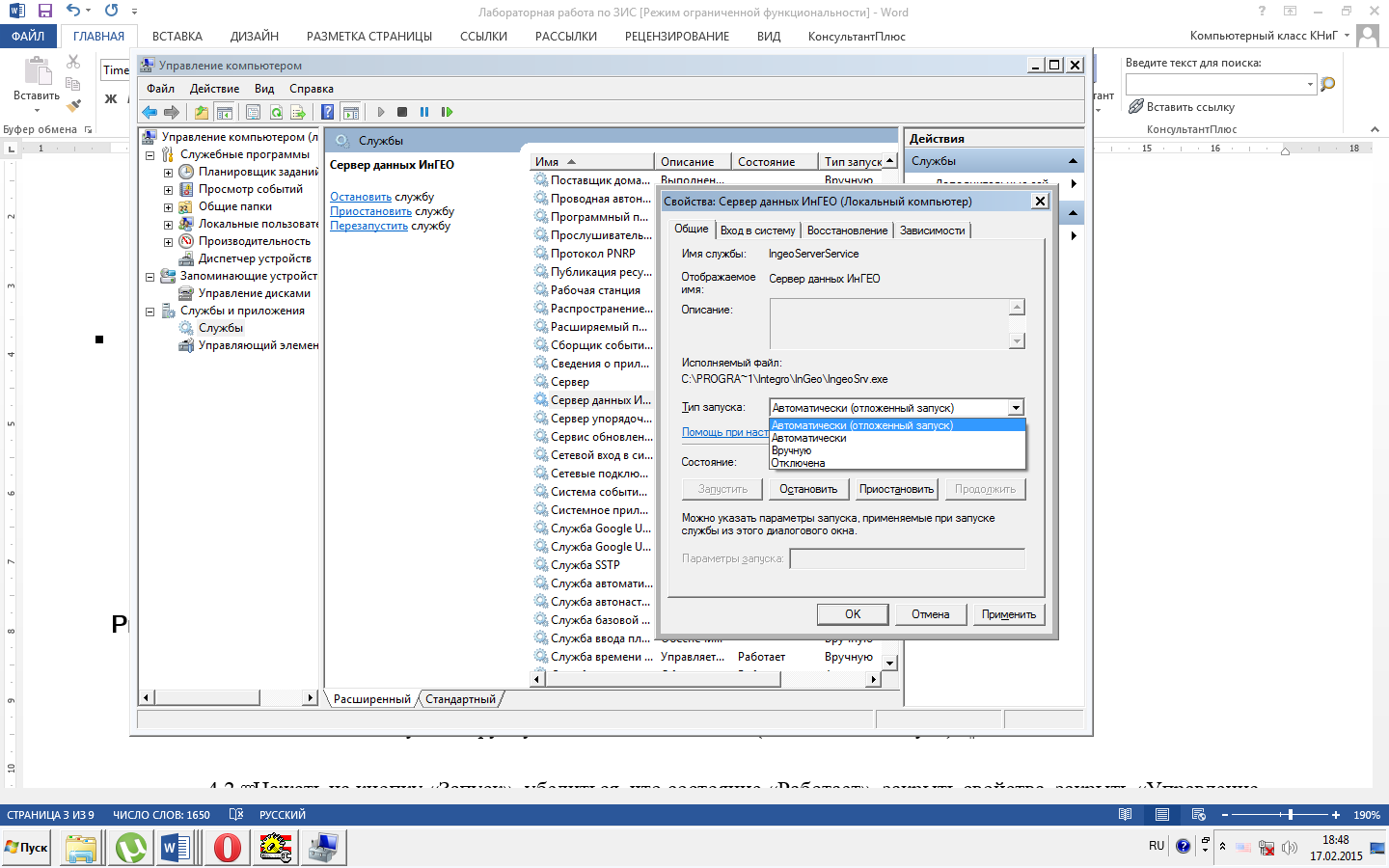1389x868 pixels.
Task: Toggle the console tree show/hide icon
Action: pos(224,112)
